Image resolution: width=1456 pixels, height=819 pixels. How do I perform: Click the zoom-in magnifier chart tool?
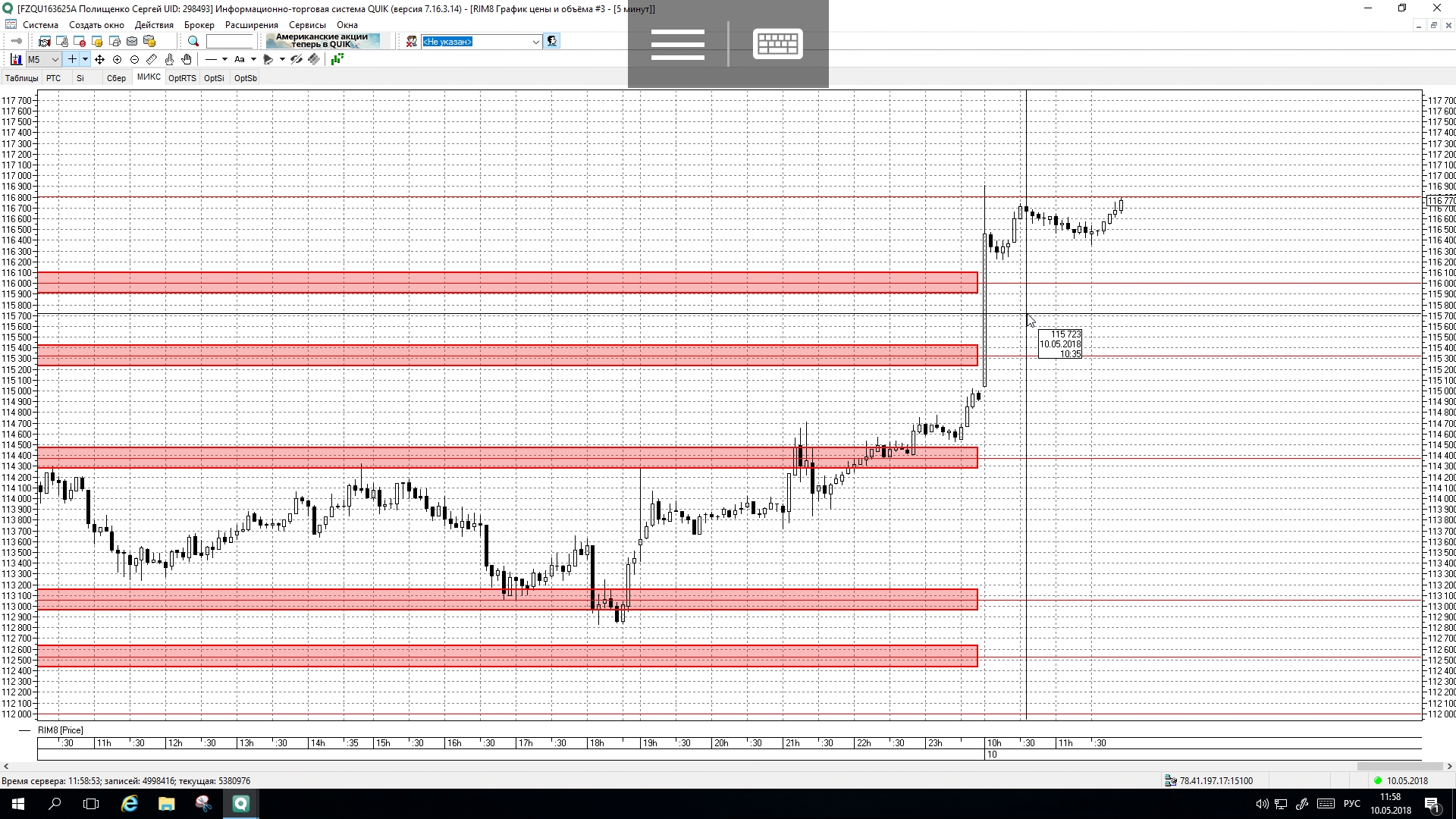pyautogui.click(x=117, y=59)
